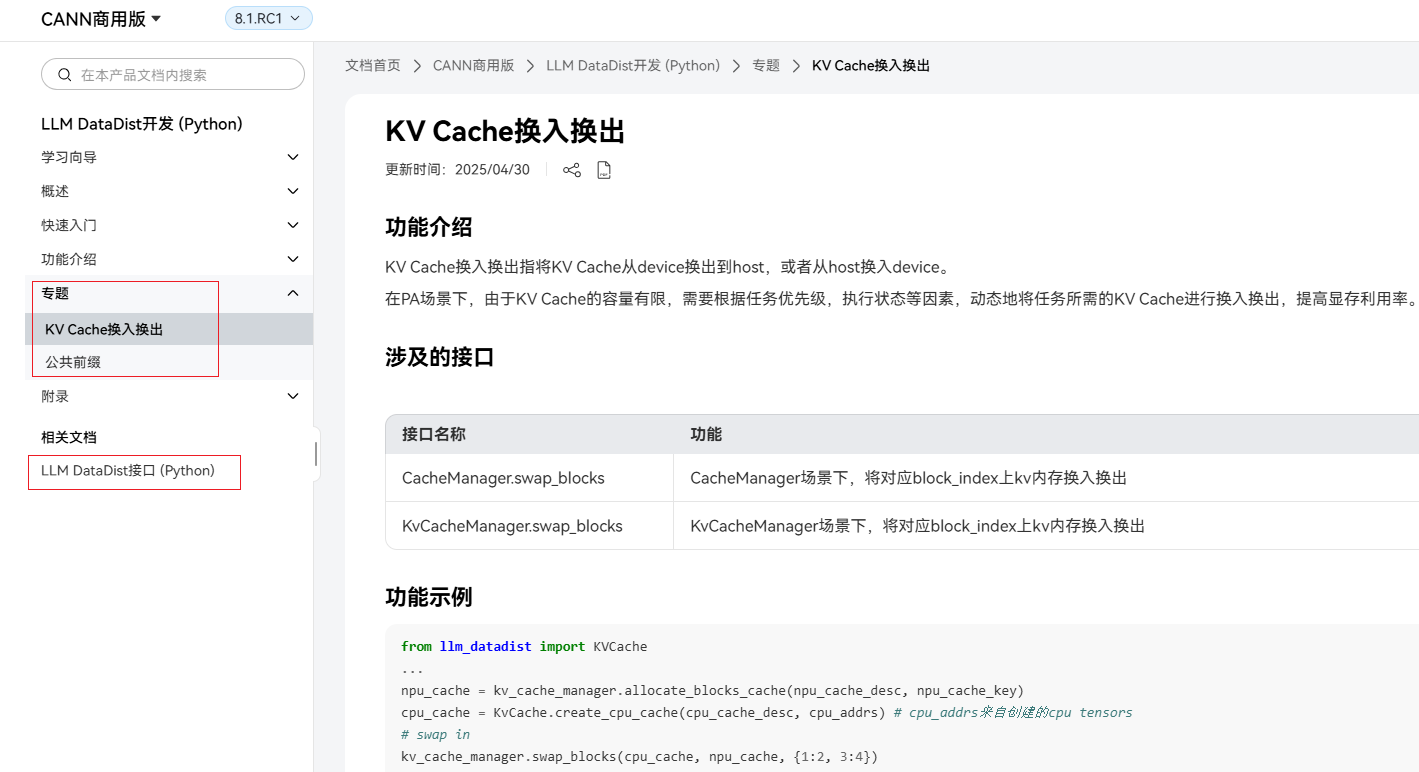This screenshot has height=772, width=1419.
Task: Click the documentation search field
Action: click(x=173, y=74)
